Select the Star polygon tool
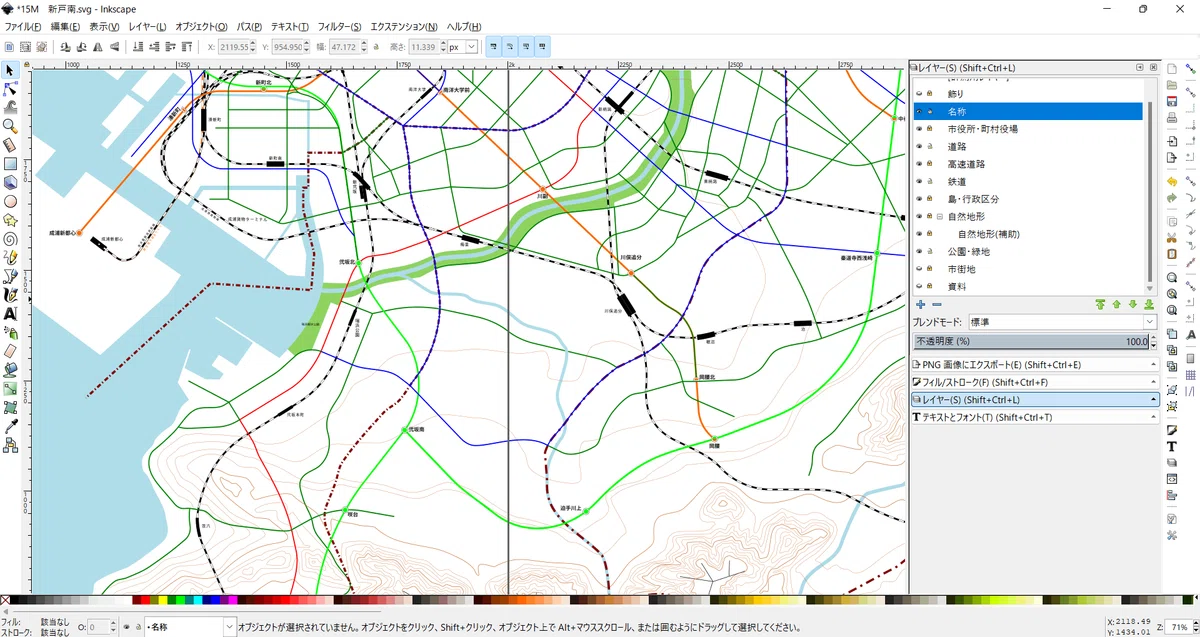 click(10, 220)
